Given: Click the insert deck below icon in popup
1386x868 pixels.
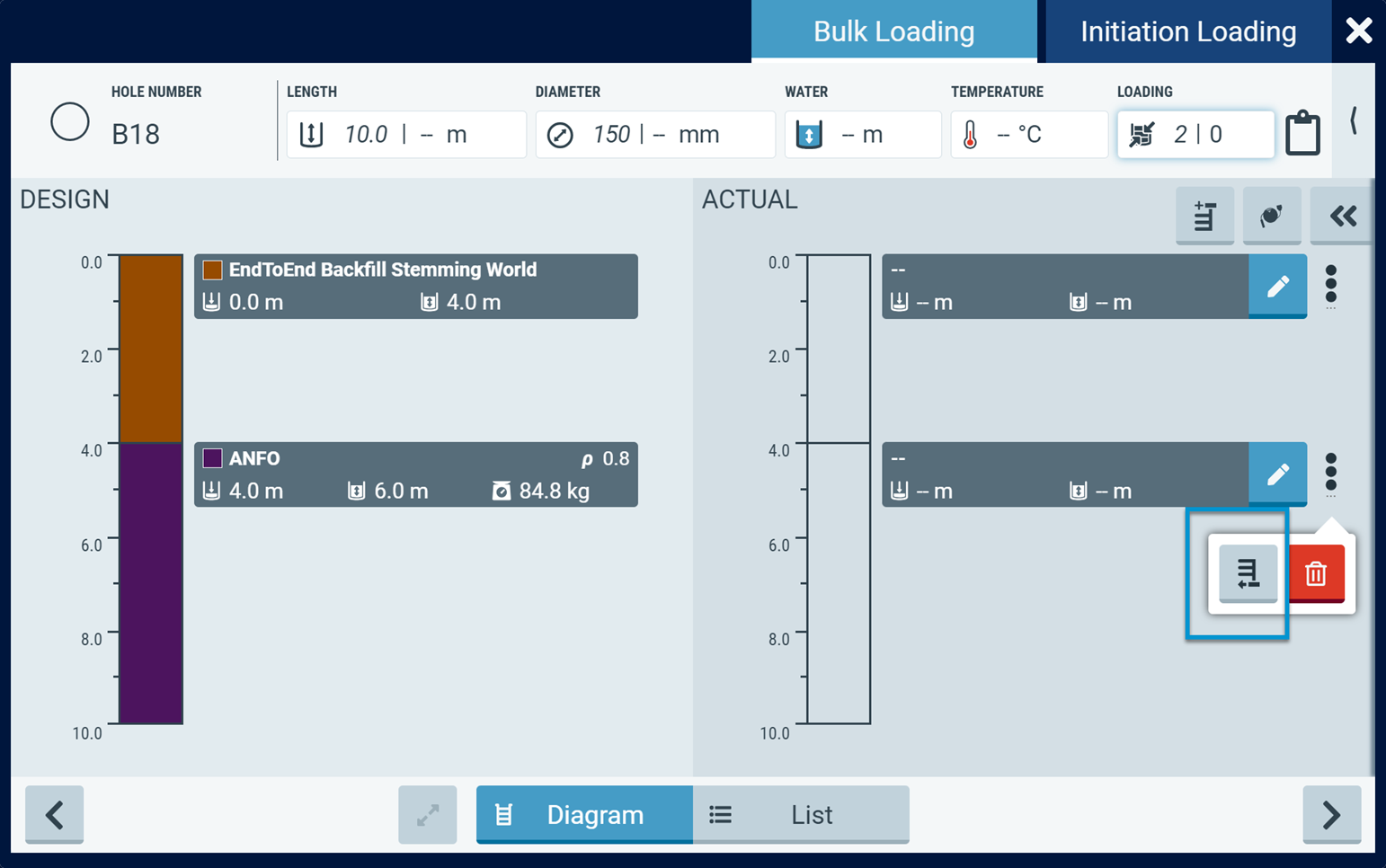Looking at the screenshot, I should (x=1248, y=573).
